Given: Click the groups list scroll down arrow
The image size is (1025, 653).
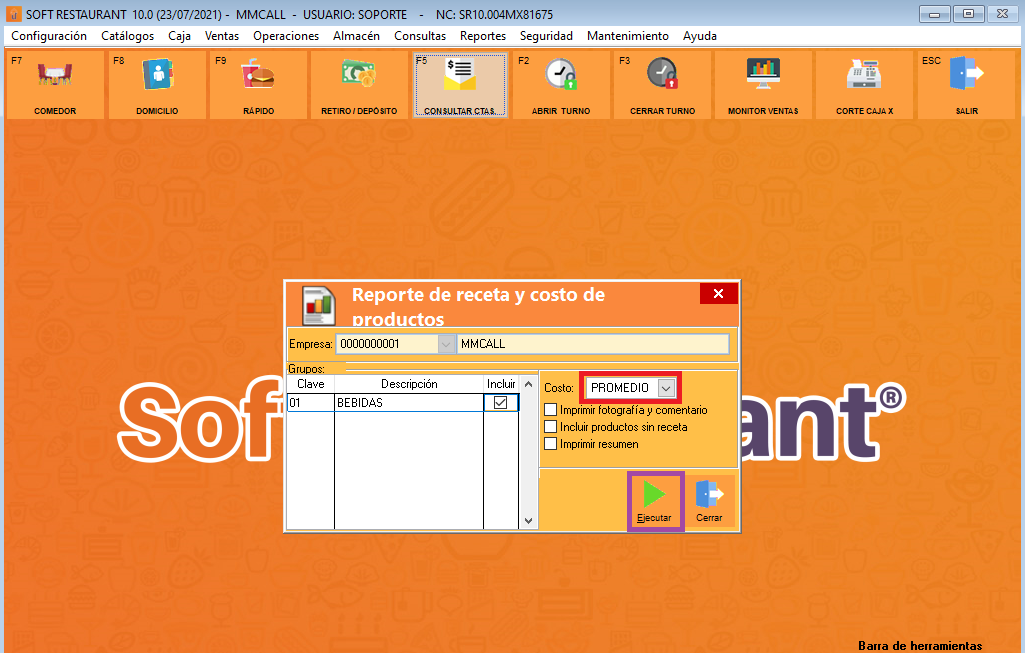Looking at the screenshot, I should [529, 521].
